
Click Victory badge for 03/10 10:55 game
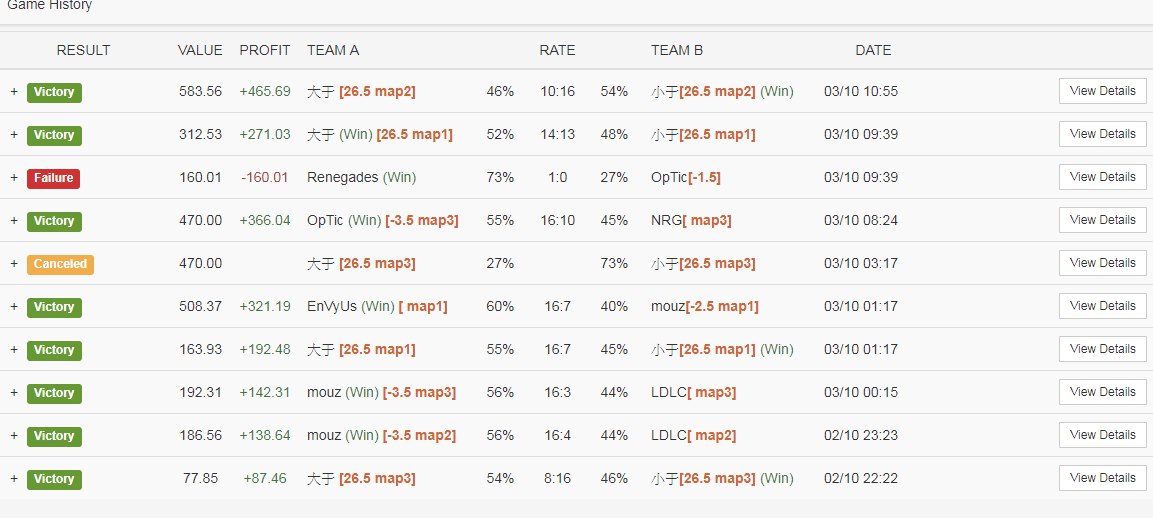pyautogui.click(x=54, y=92)
